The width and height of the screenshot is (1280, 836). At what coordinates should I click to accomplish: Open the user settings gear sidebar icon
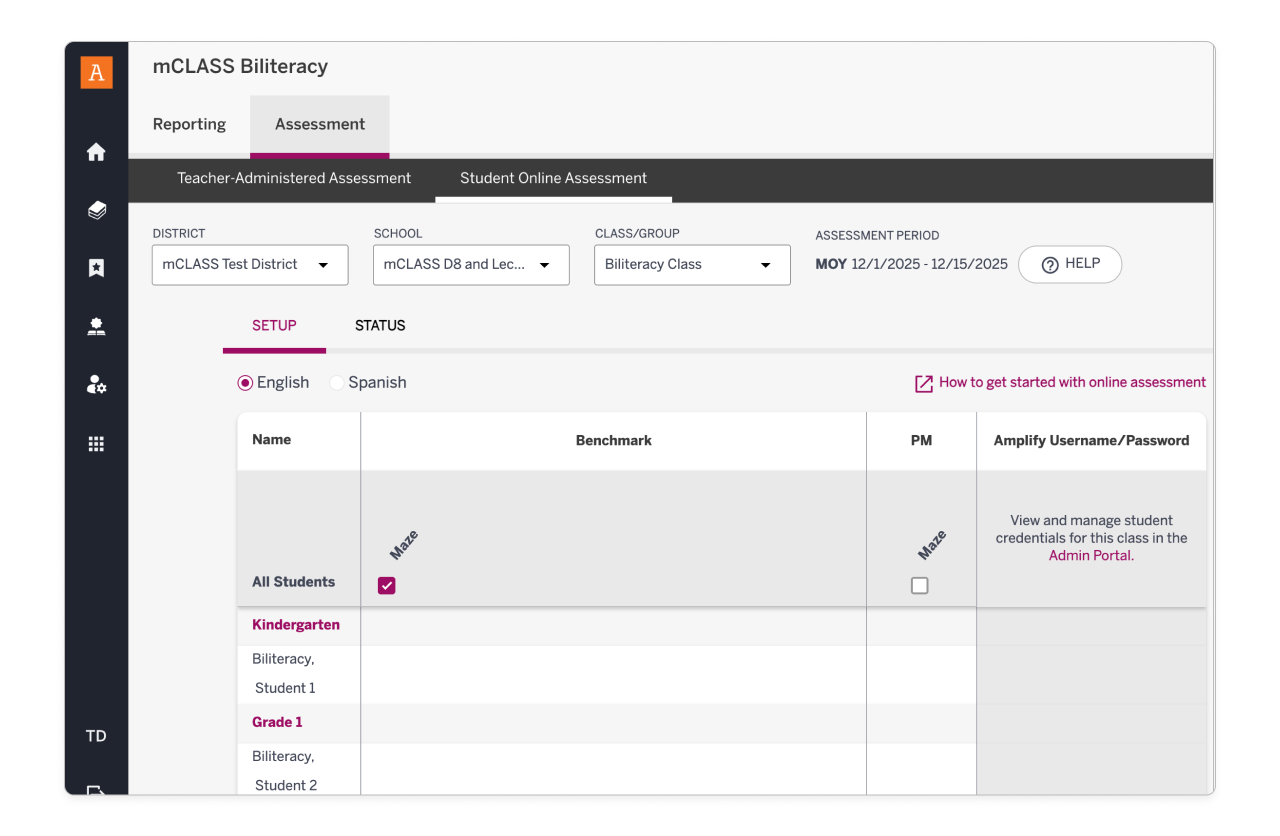tap(96, 385)
